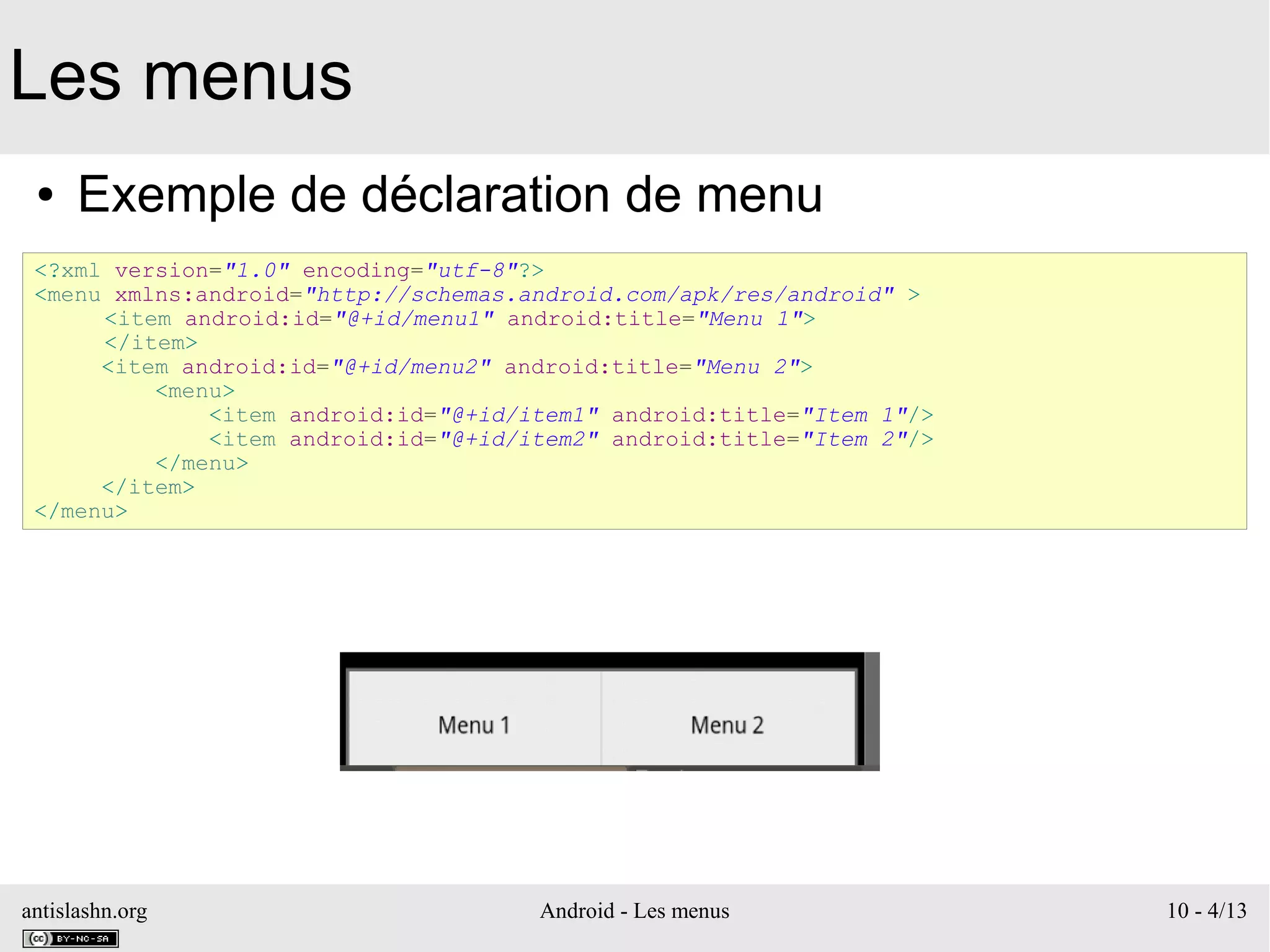This screenshot has height=952, width=1270.
Task: Click the Creative Commons BY-NC-SA license badge
Action: pos(71,938)
